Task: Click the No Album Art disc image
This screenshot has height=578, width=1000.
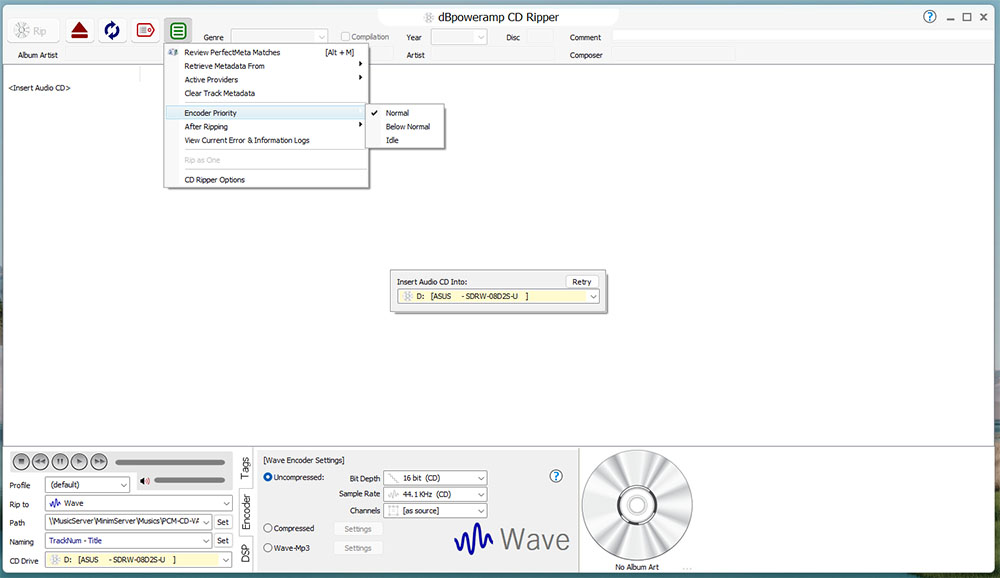Action: coord(636,508)
